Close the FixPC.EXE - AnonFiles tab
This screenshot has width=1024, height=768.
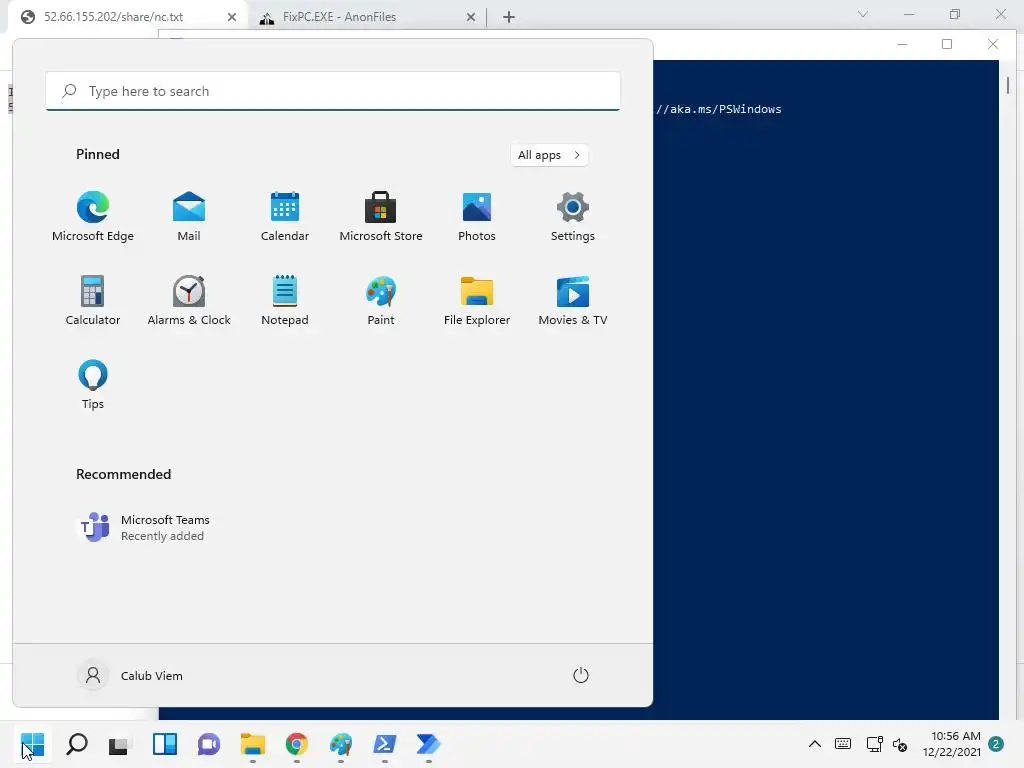[471, 17]
